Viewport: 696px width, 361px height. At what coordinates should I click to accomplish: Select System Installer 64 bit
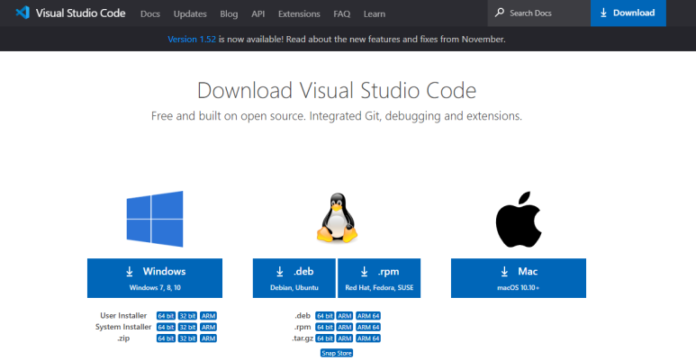click(166, 327)
